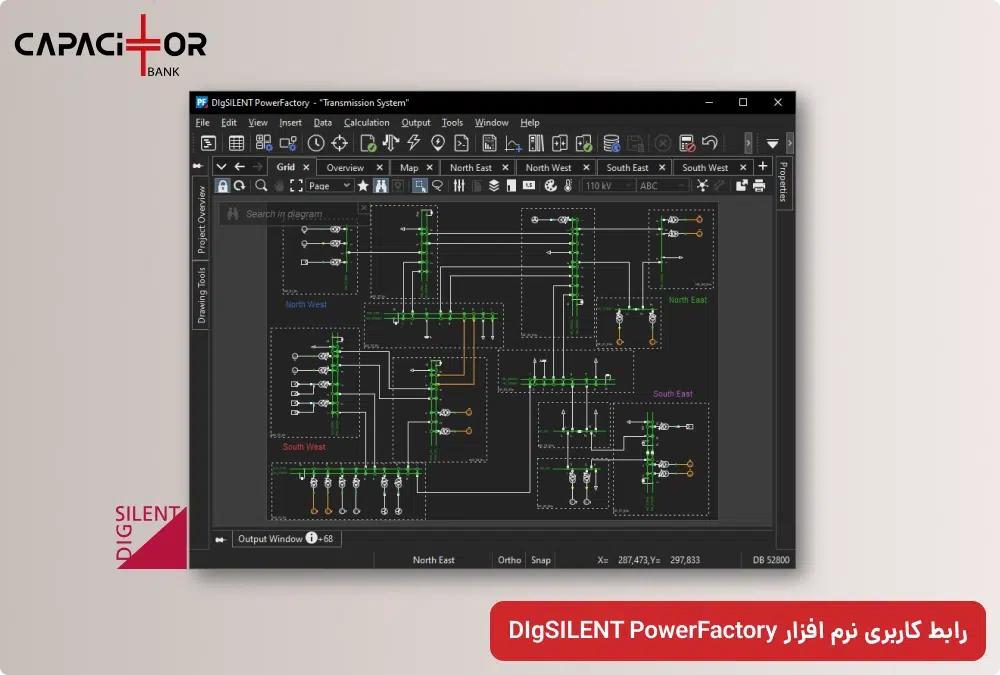The image size is (1000, 675).
Task: Go back with the left arrow
Action: click(240, 167)
